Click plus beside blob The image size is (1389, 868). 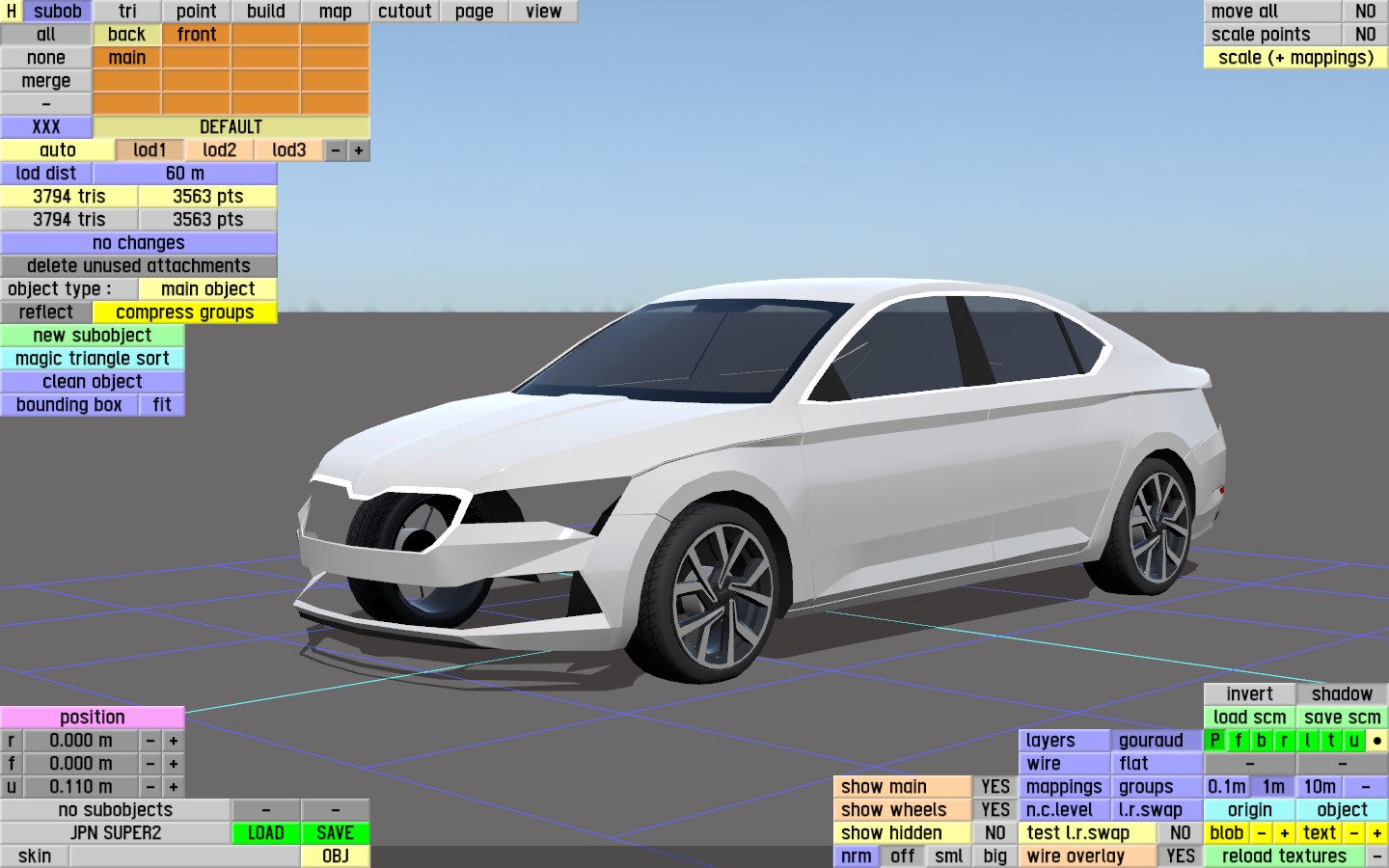[x=1285, y=833]
